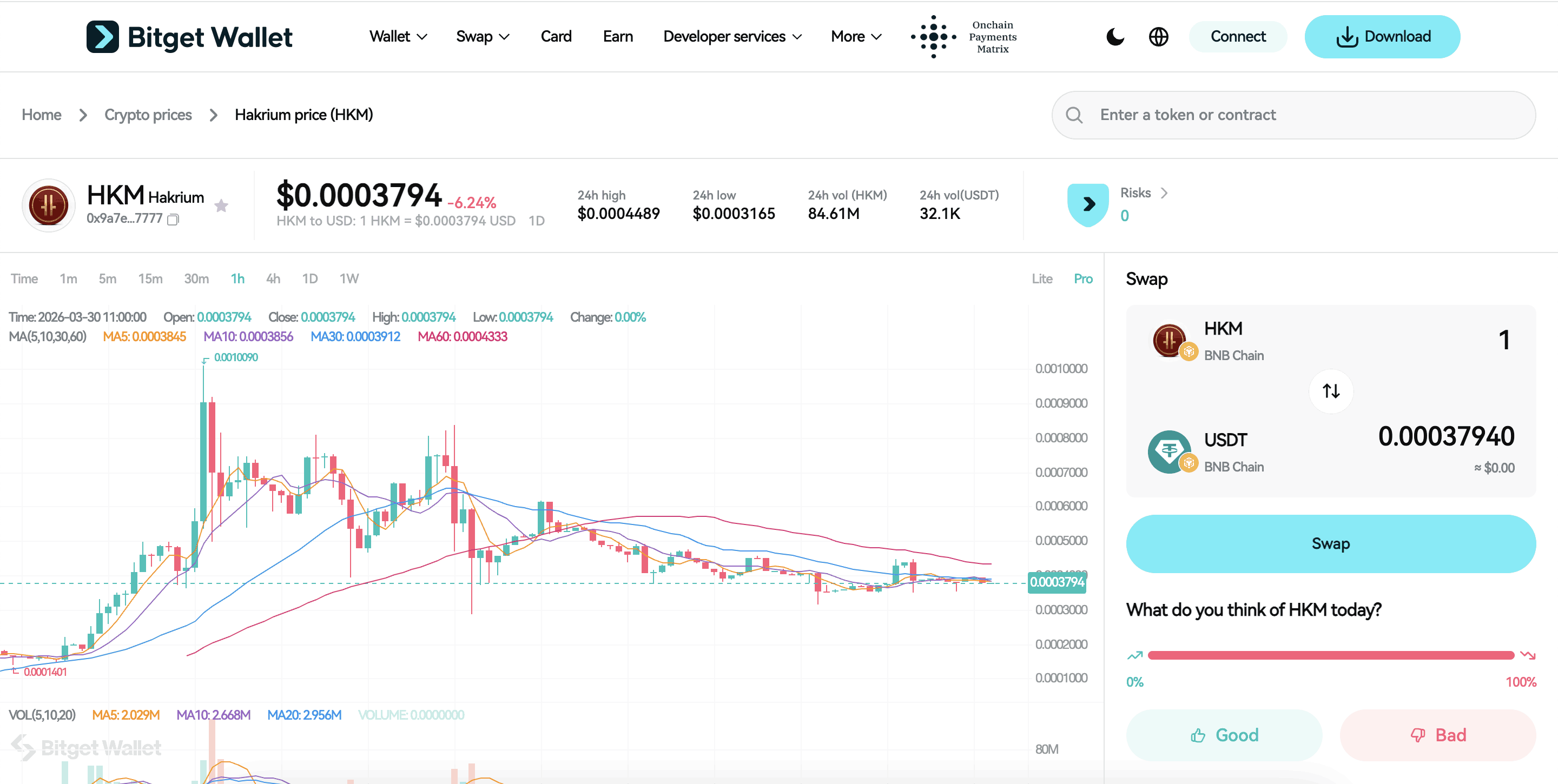Open the language globe selector

[x=1158, y=36]
